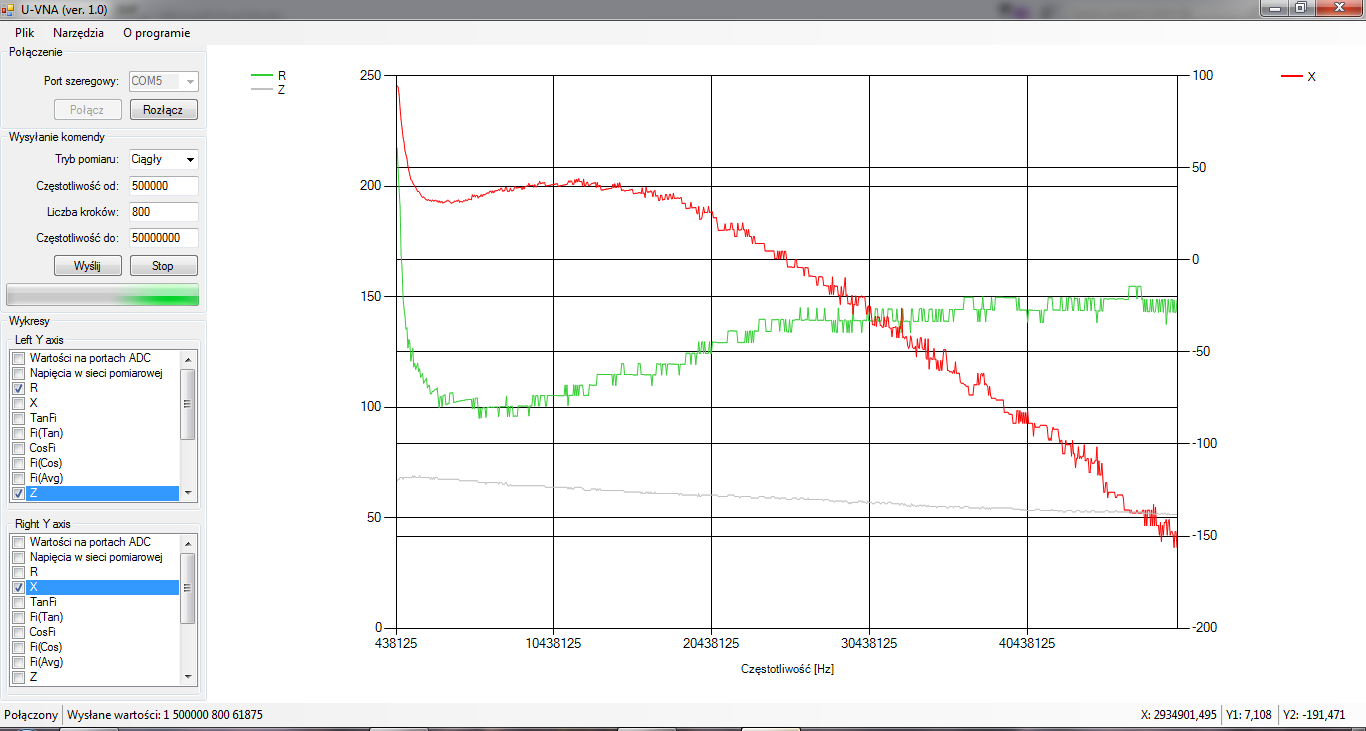Click the U-VNA app icon in title bar
Screen dimensions: 1366x731
(x=8, y=9)
